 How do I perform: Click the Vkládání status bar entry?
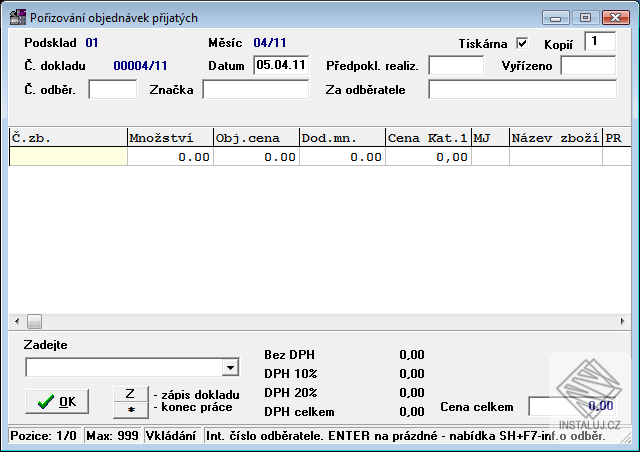(171, 436)
